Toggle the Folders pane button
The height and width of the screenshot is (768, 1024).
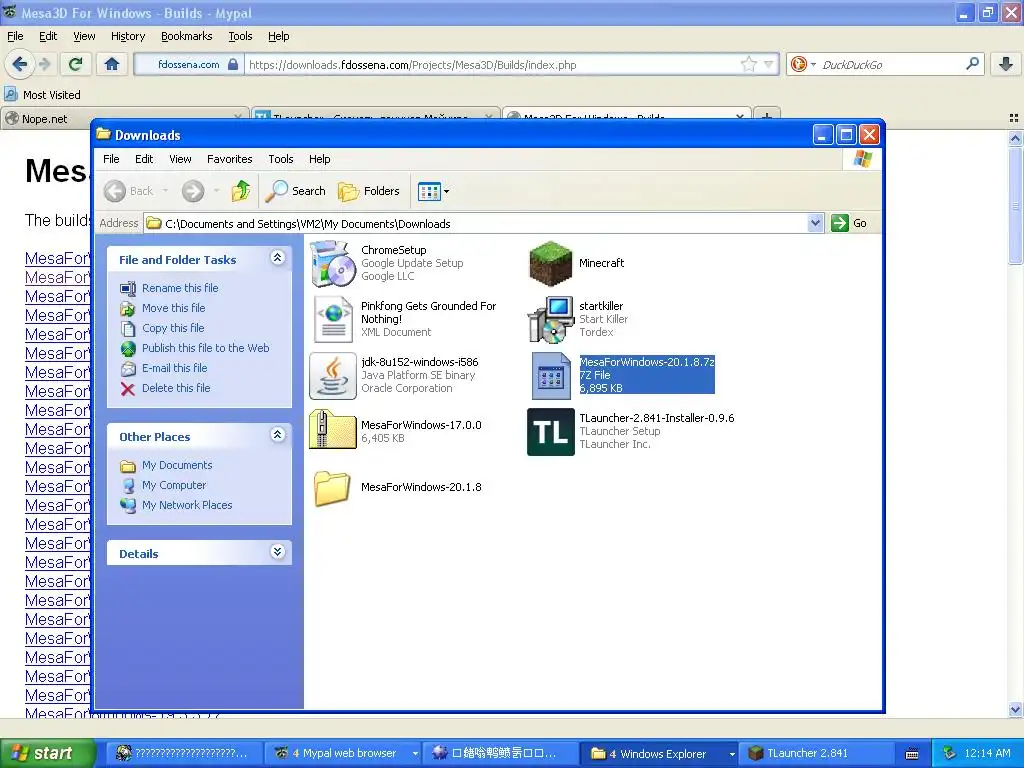pyautogui.click(x=368, y=191)
